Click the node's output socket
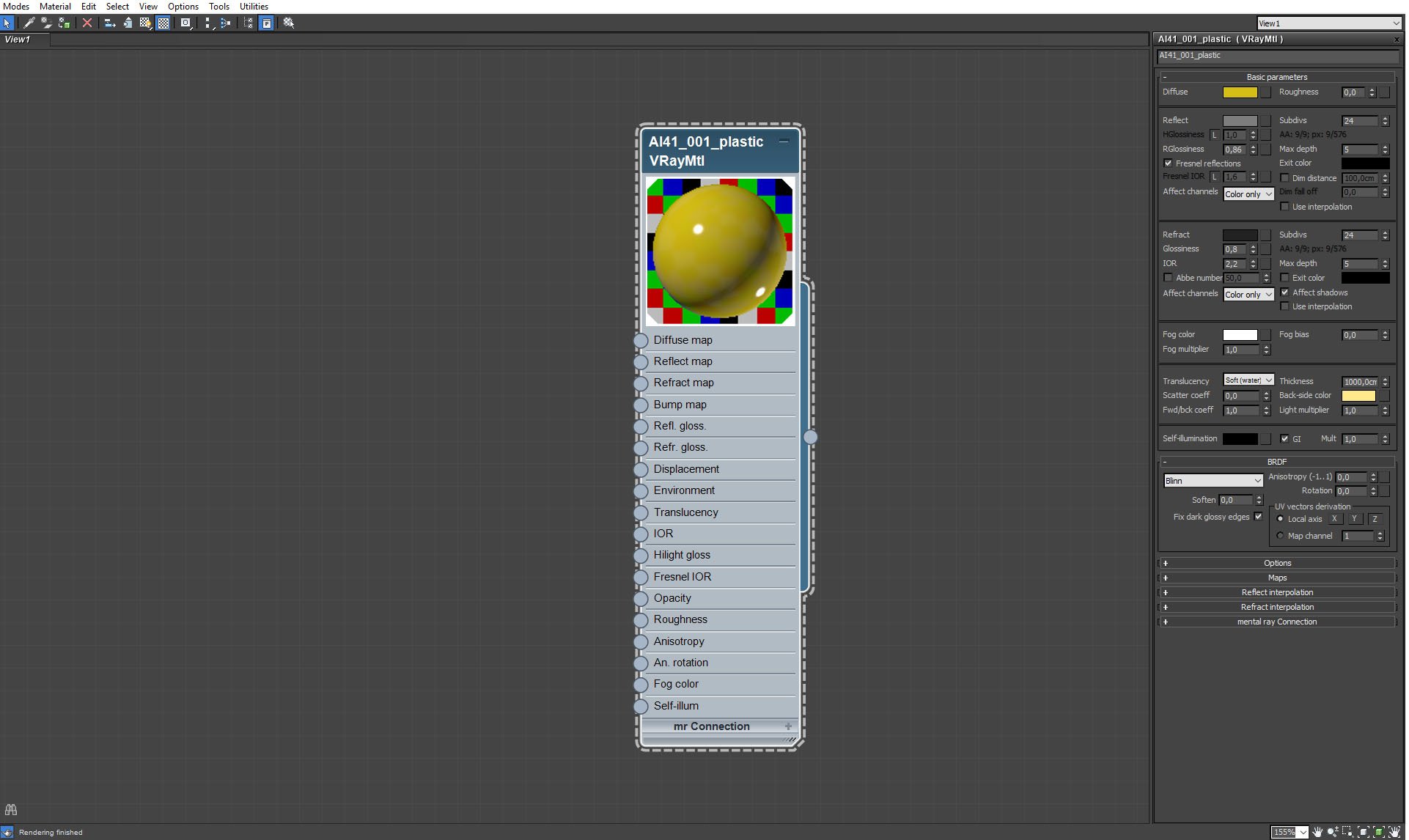The width and height of the screenshot is (1409, 840). point(810,437)
